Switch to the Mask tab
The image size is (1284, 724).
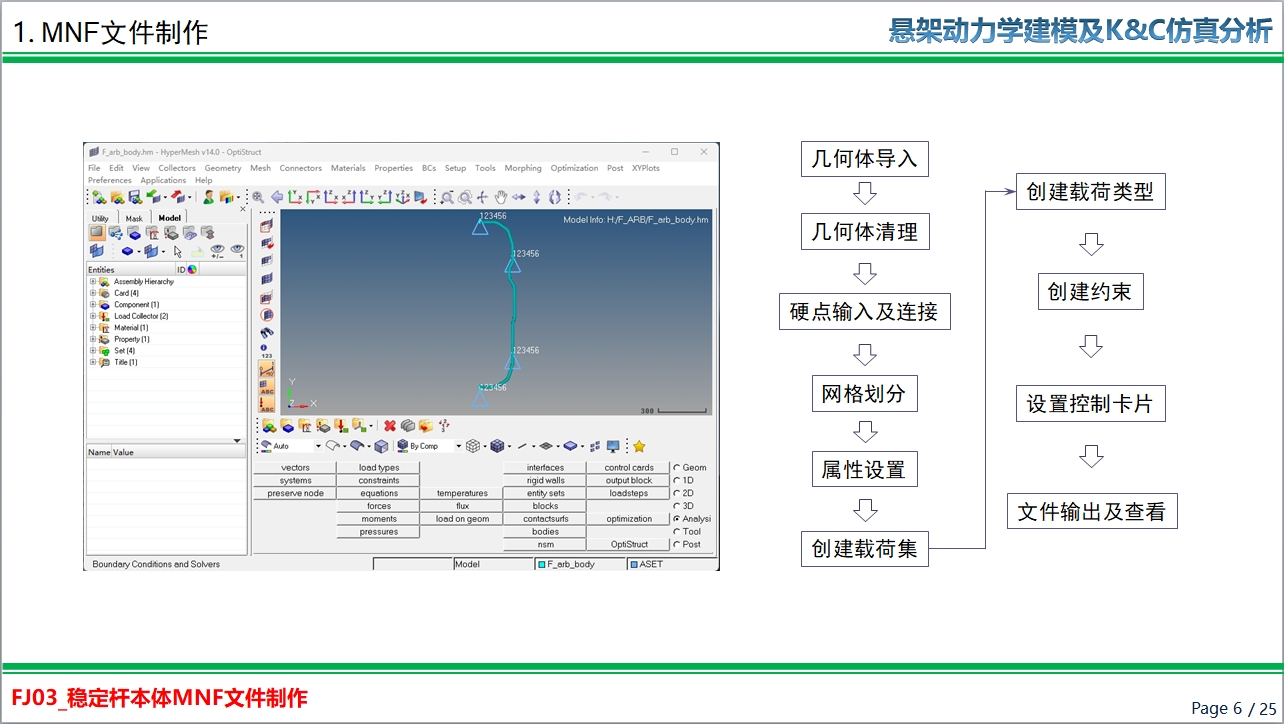tap(134, 218)
